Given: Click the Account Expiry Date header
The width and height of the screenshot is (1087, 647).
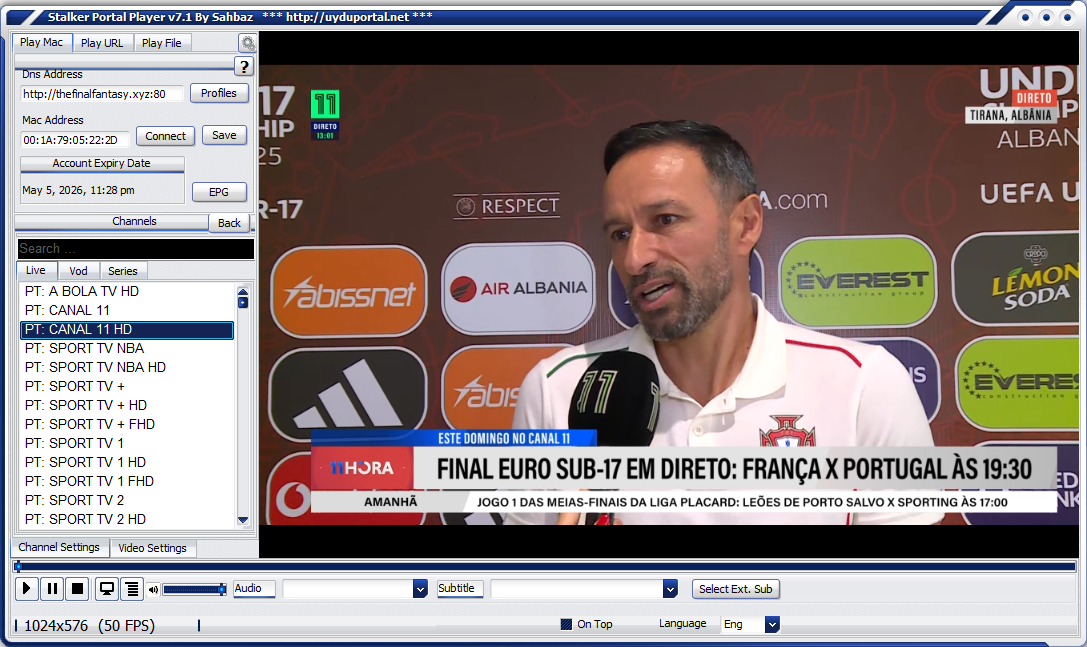Looking at the screenshot, I should point(102,164).
